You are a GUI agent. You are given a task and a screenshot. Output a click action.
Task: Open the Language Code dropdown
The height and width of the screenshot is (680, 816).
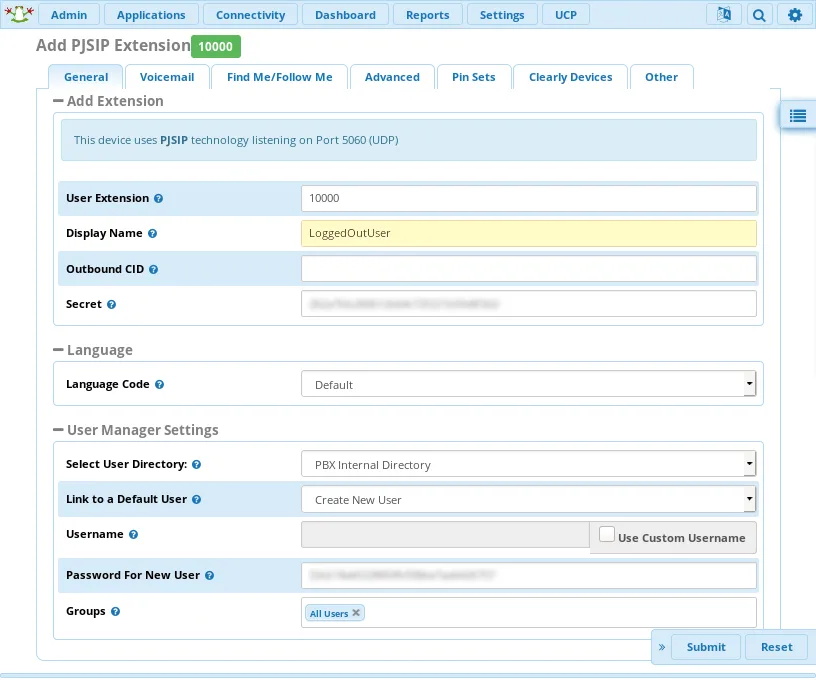(x=528, y=384)
